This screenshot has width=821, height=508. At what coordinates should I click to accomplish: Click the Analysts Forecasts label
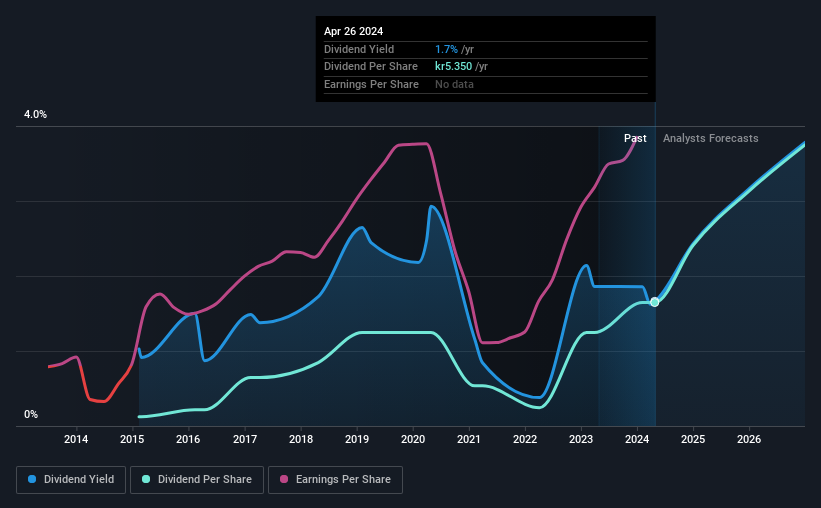click(711, 138)
